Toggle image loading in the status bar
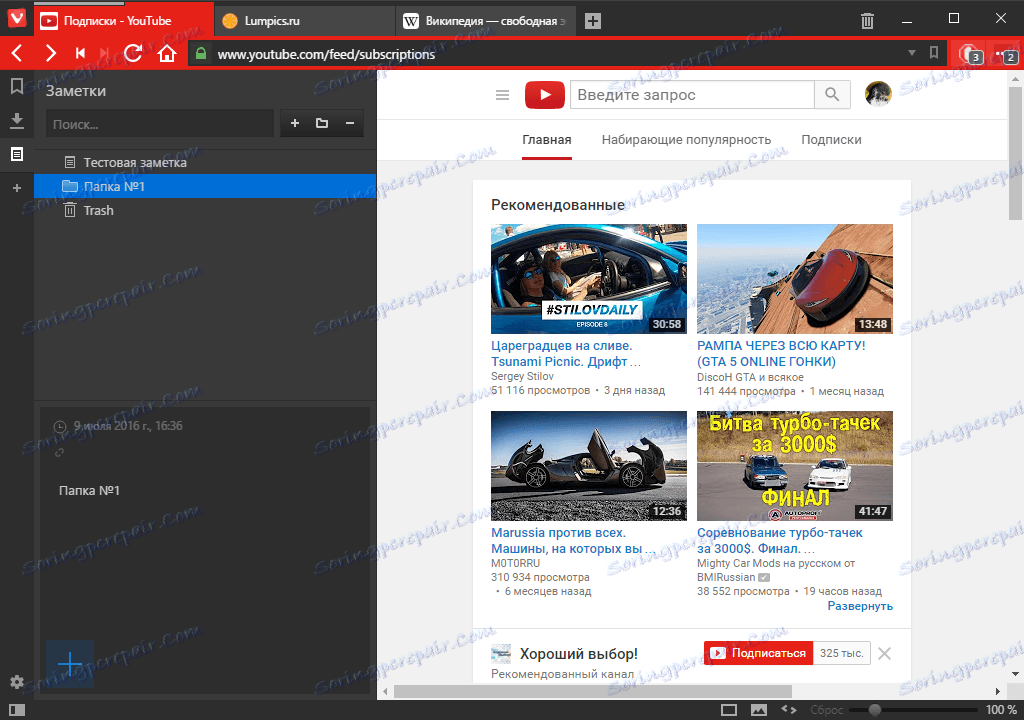Viewport: 1024px width, 720px height. (759, 710)
